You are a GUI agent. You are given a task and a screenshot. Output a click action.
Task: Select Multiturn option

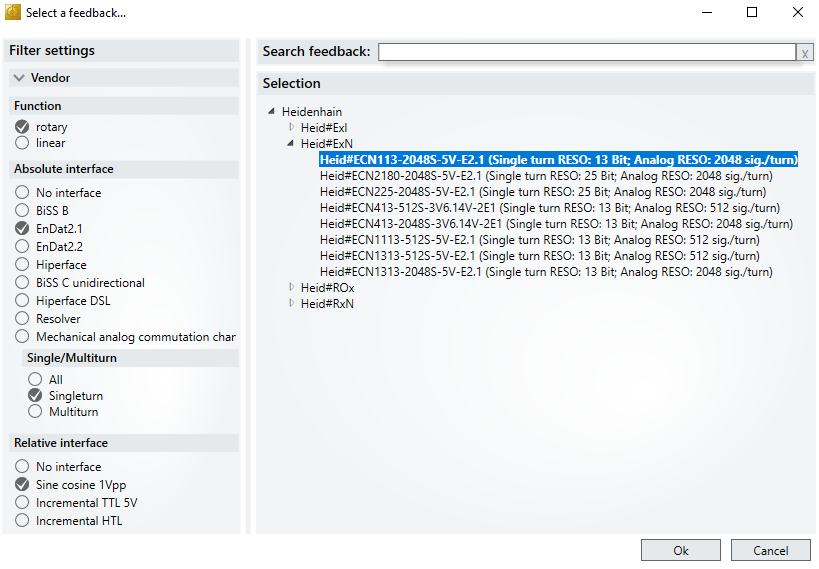36,411
